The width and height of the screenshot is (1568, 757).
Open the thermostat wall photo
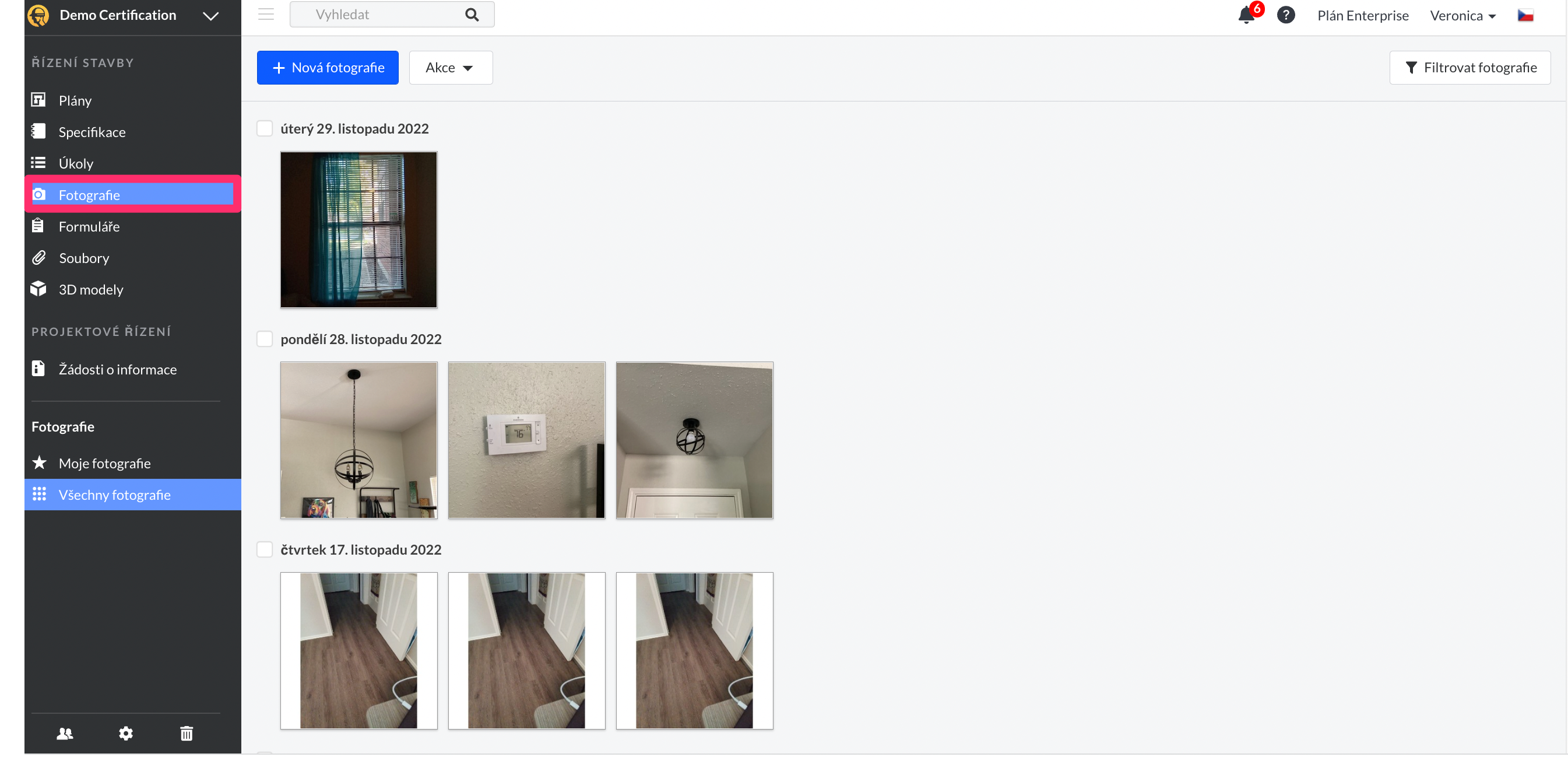tap(526, 440)
